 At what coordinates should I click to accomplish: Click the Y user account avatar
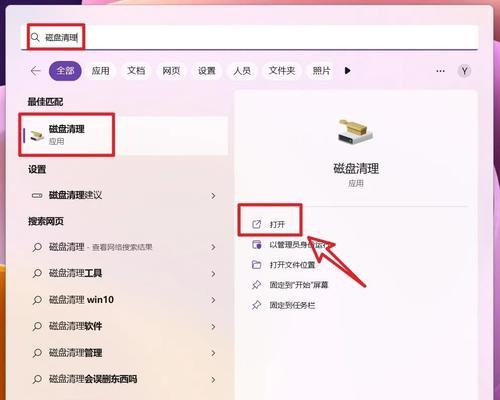point(464,71)
